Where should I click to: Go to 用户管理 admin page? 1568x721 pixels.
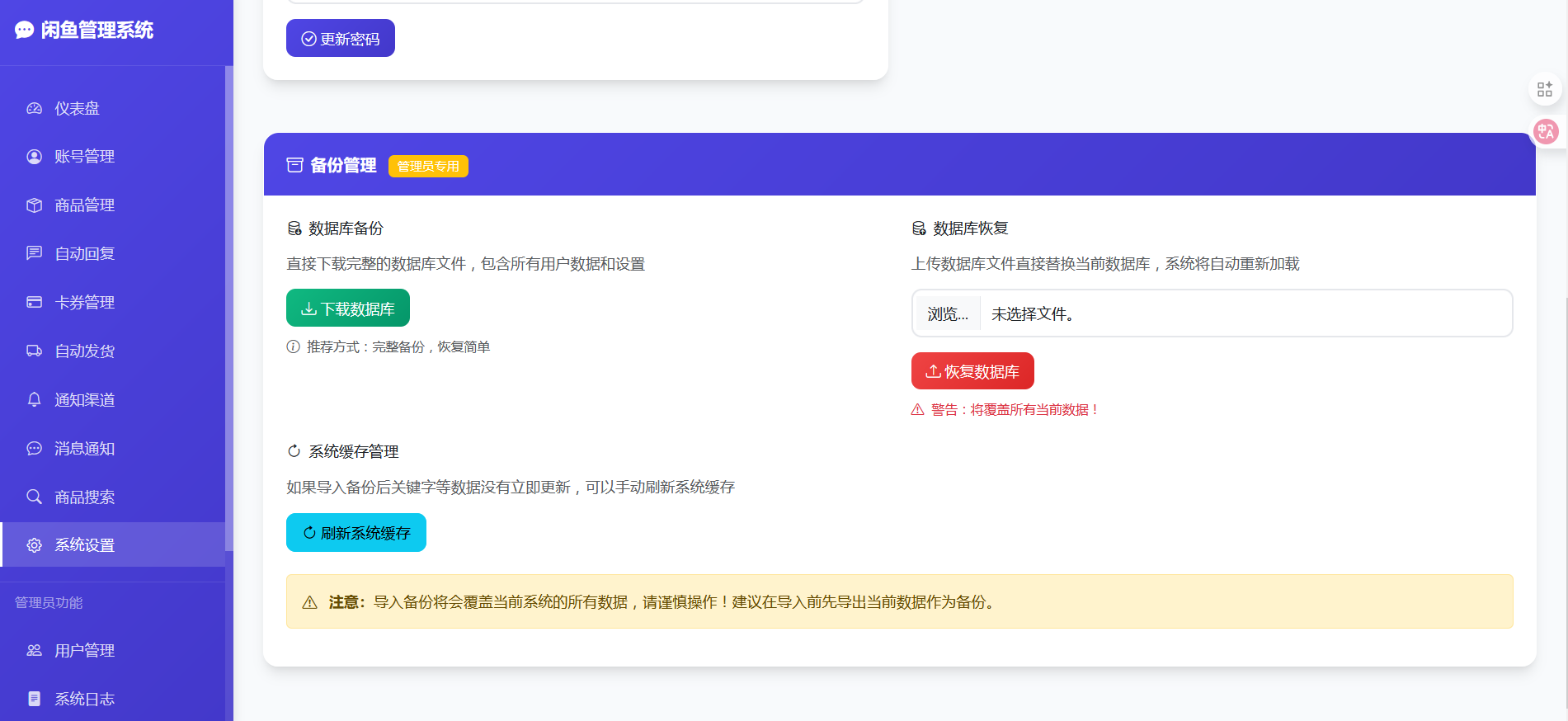point(84,651)
